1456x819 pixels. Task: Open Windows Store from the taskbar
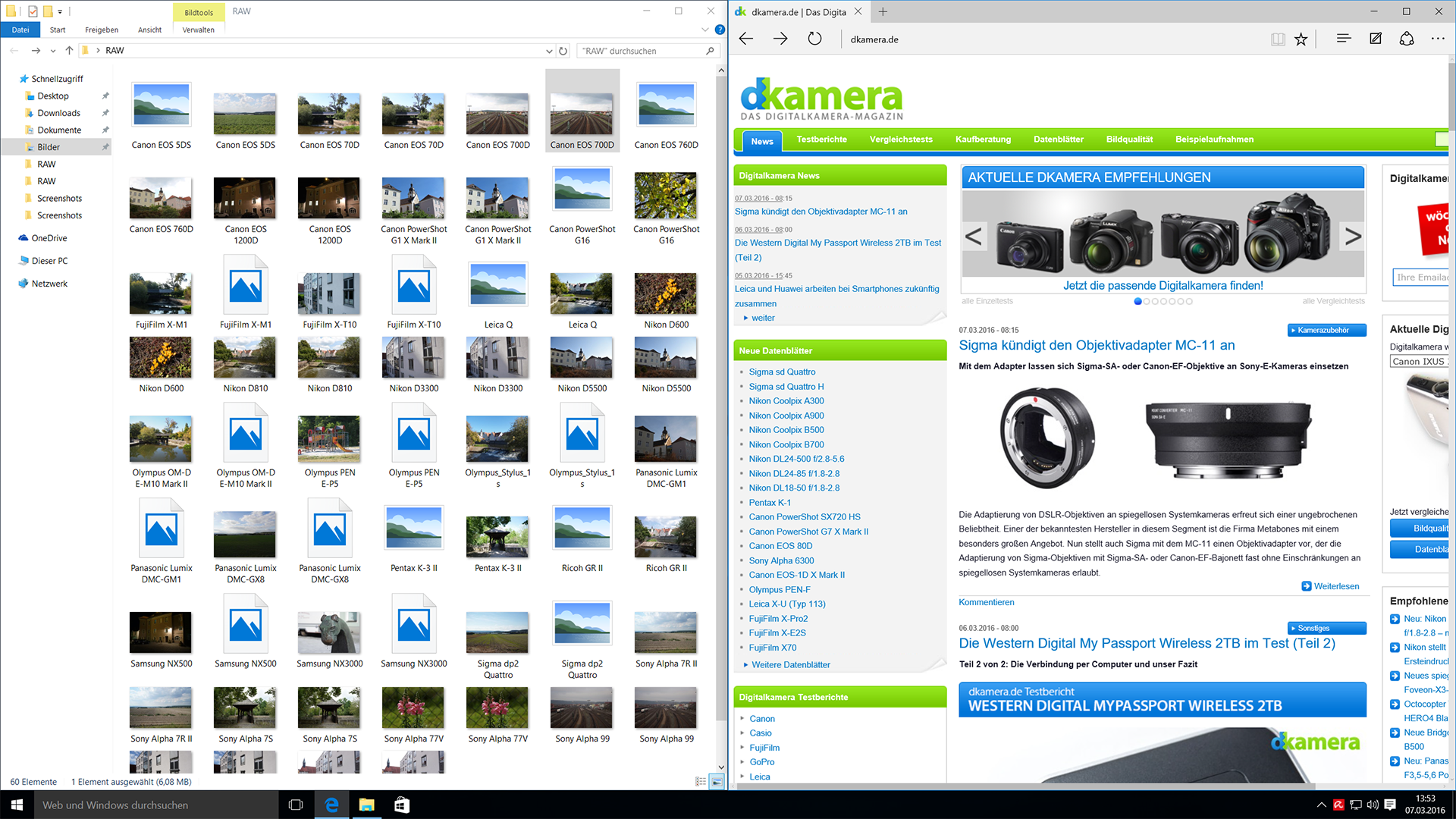click(x=402, y=805)
